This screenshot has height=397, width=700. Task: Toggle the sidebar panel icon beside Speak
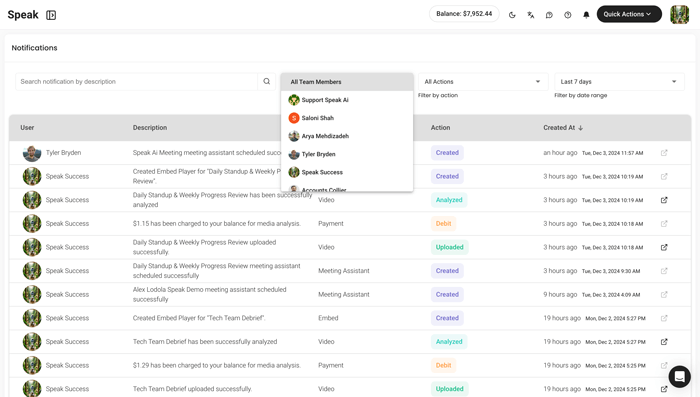click(51, 15)
